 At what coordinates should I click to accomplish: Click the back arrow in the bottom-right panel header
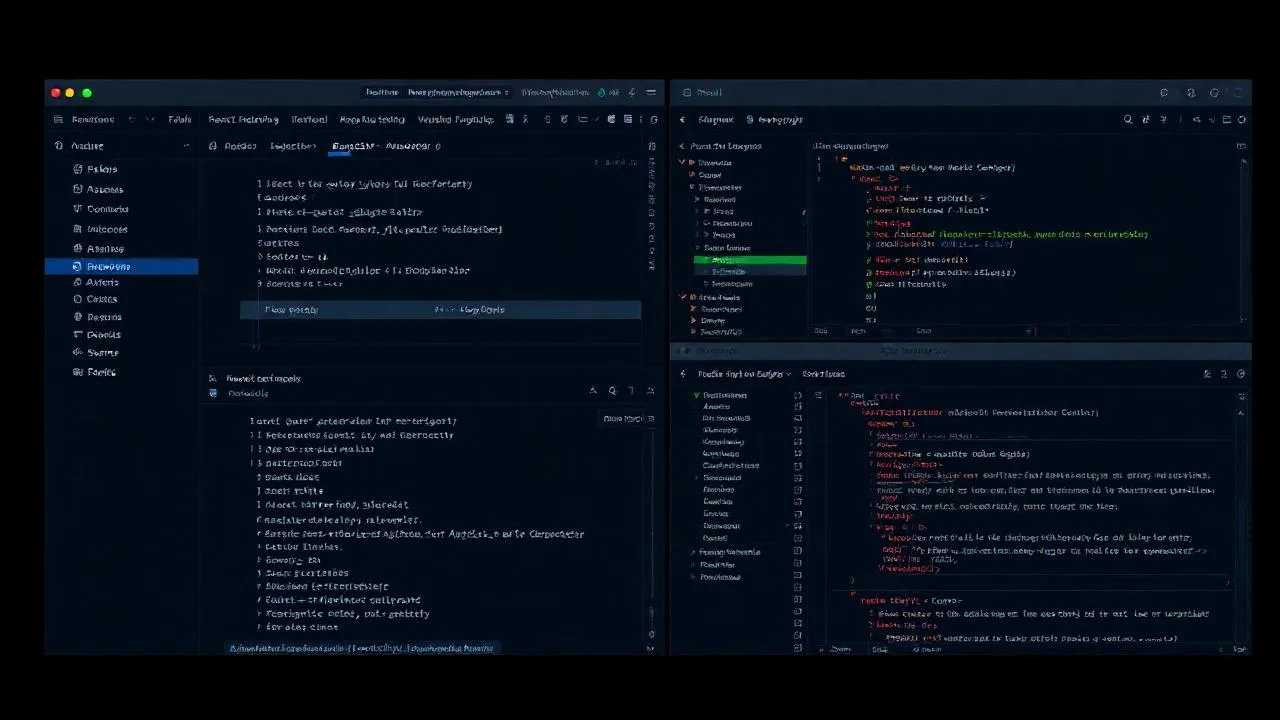click(684, 374)
